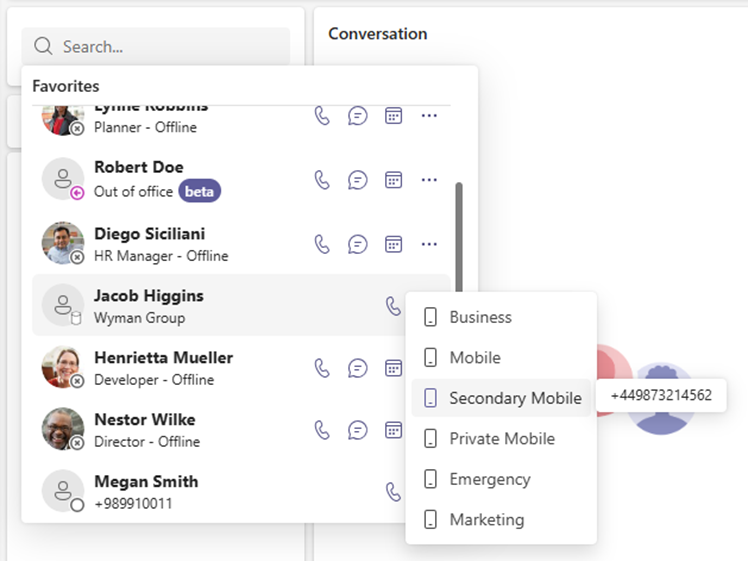Schedule meeting with Robert Doe
Viewport: 748px width, 561px height.
click(394, 180)
